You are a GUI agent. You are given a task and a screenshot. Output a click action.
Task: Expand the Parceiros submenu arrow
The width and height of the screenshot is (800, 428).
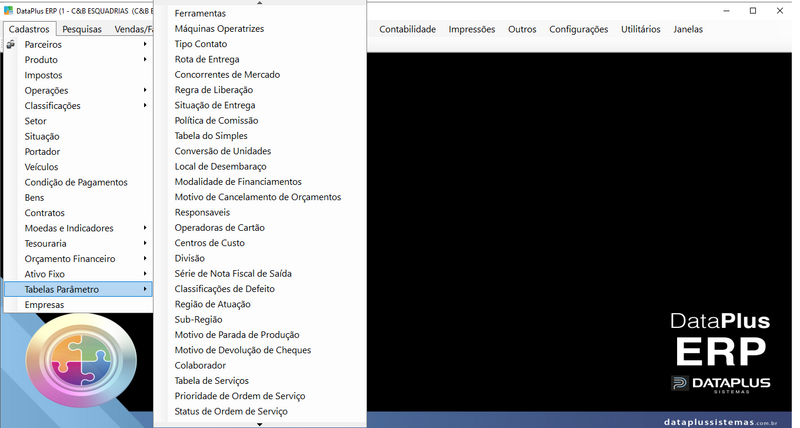click(145, 44)
